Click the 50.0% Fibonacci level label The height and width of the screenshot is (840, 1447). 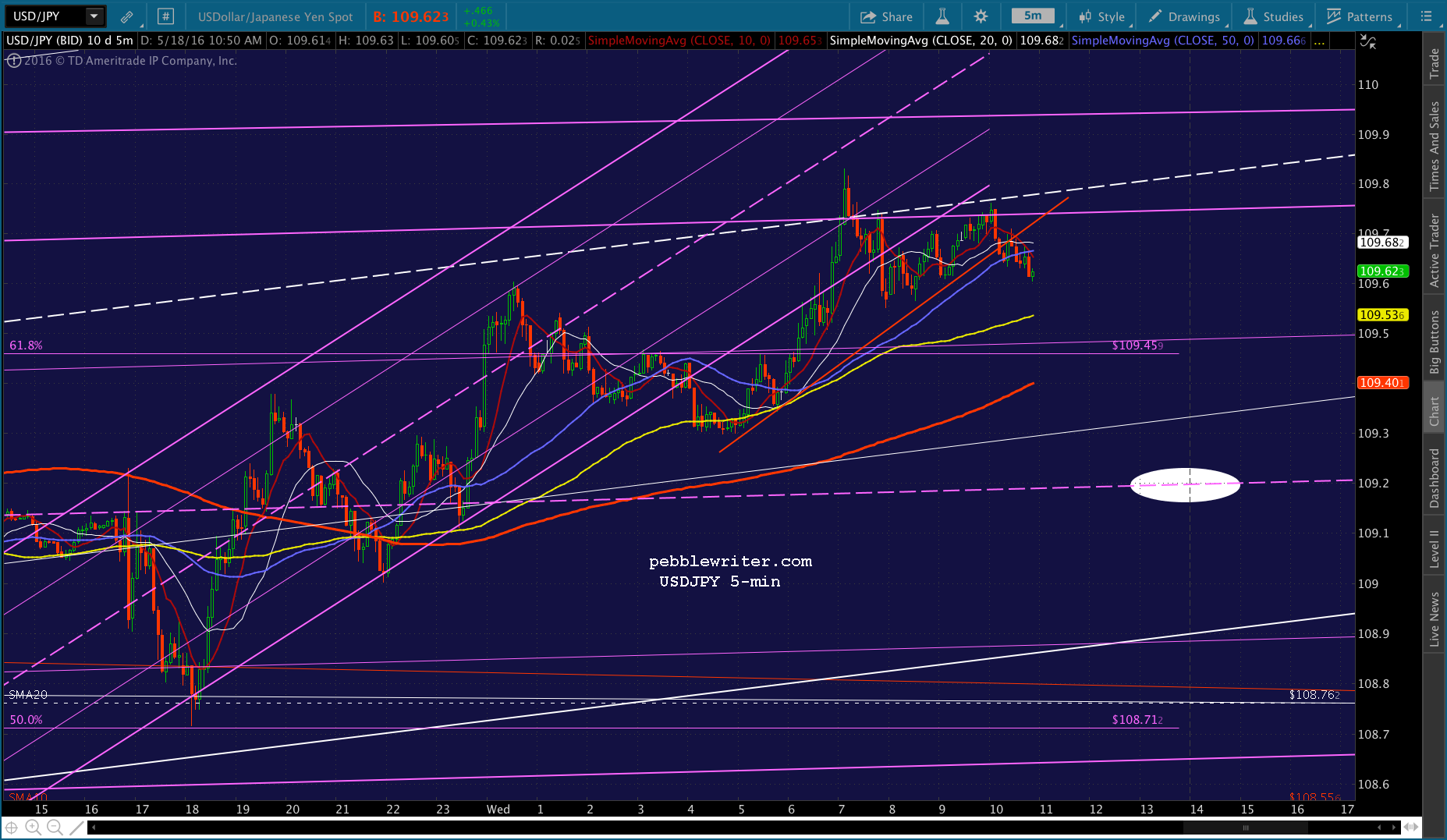coord(26,720)
